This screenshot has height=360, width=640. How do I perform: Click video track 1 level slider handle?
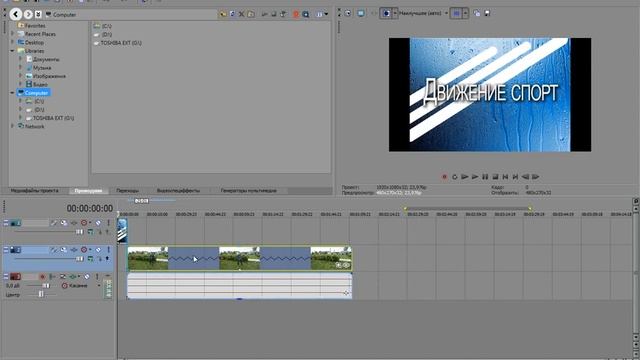79,232
